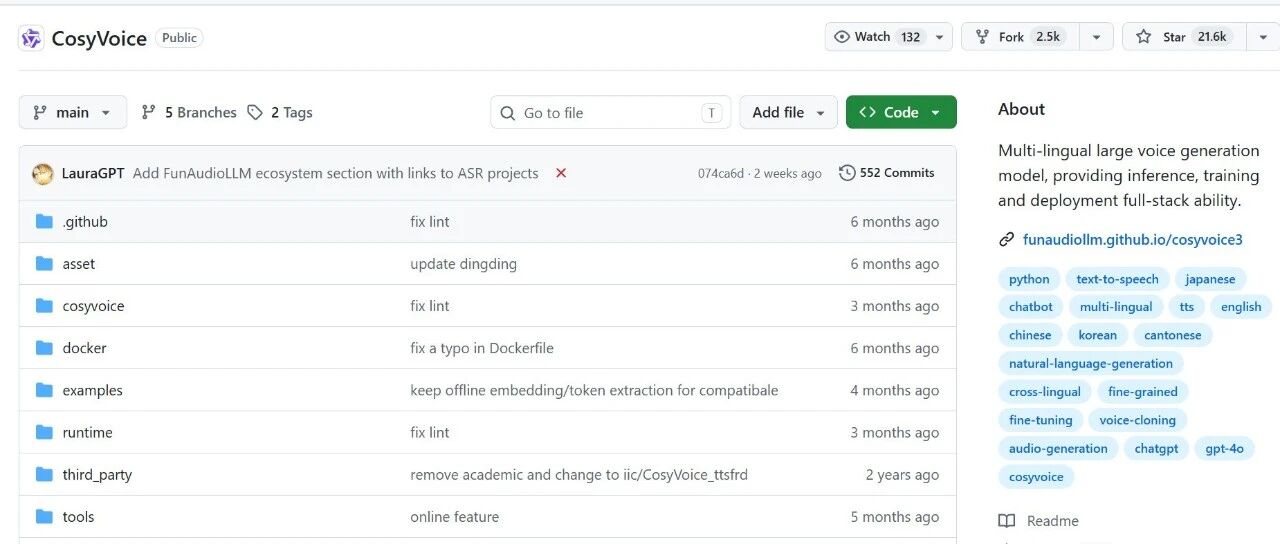
Task: Open the LauraGPT author link
Action: click(93, 173)
